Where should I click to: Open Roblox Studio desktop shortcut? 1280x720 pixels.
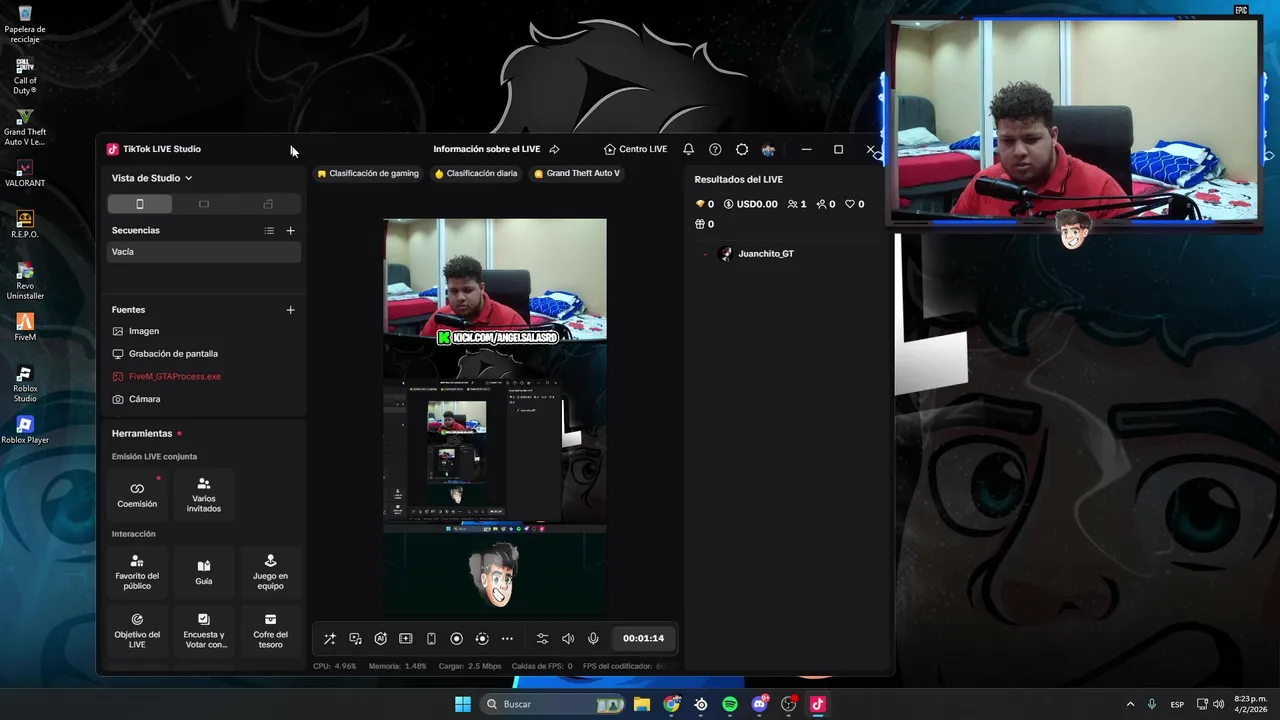[x=25, y=384]
